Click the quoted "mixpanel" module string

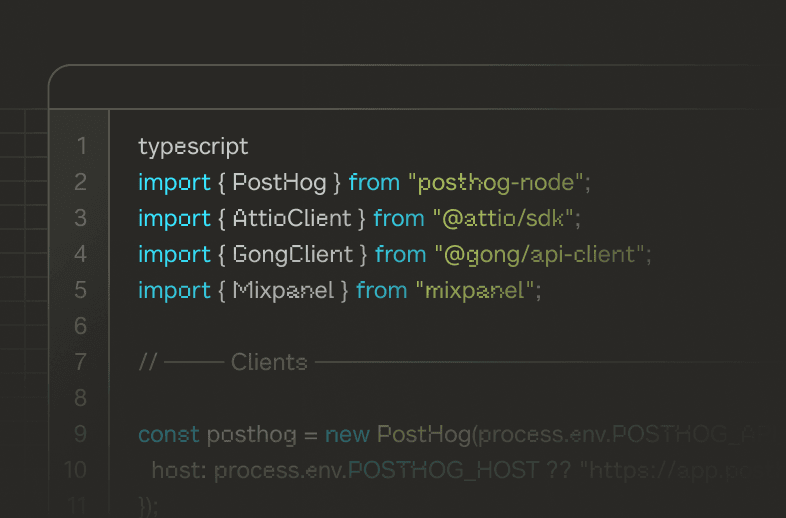475,290
